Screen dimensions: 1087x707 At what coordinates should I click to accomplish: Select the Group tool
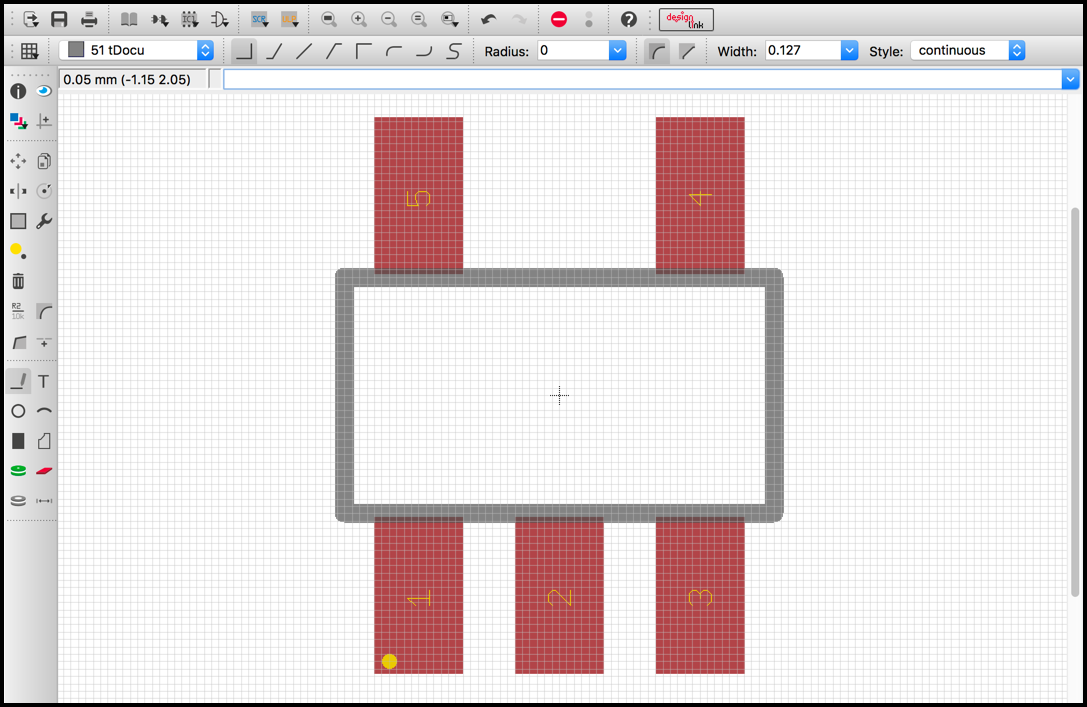(18, 221)
